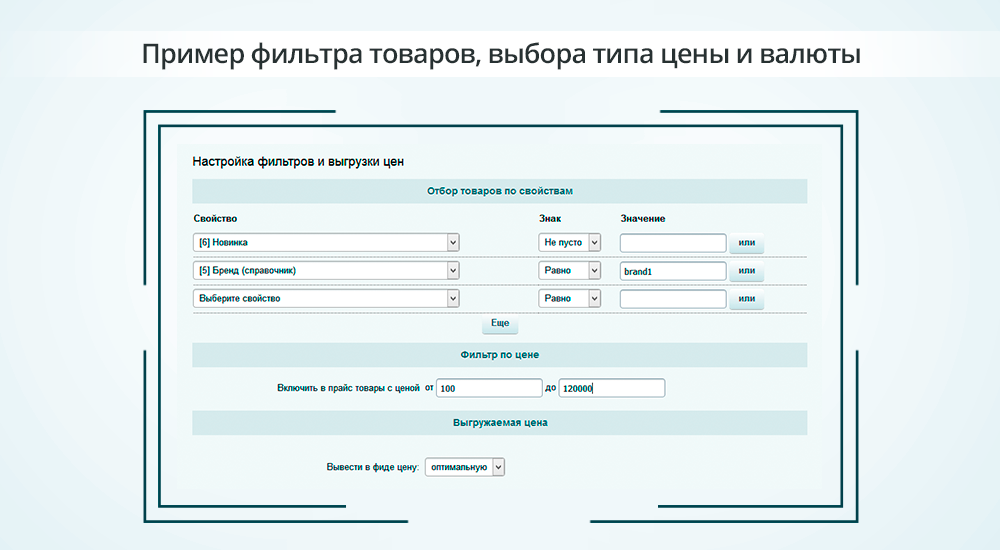Click the value field containing brand1
The height and width of the screenshot is (550, 1000).
pyautogui.click(x=673, y=271)
